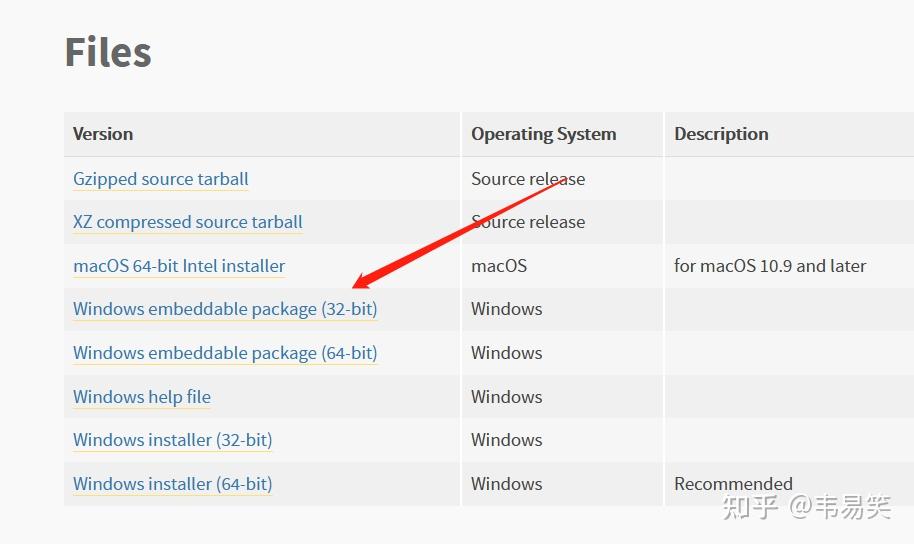Click the "for macOS 10.9 and later" description
The width and height of the screenshot is (914, 544).
pos(770,266)
